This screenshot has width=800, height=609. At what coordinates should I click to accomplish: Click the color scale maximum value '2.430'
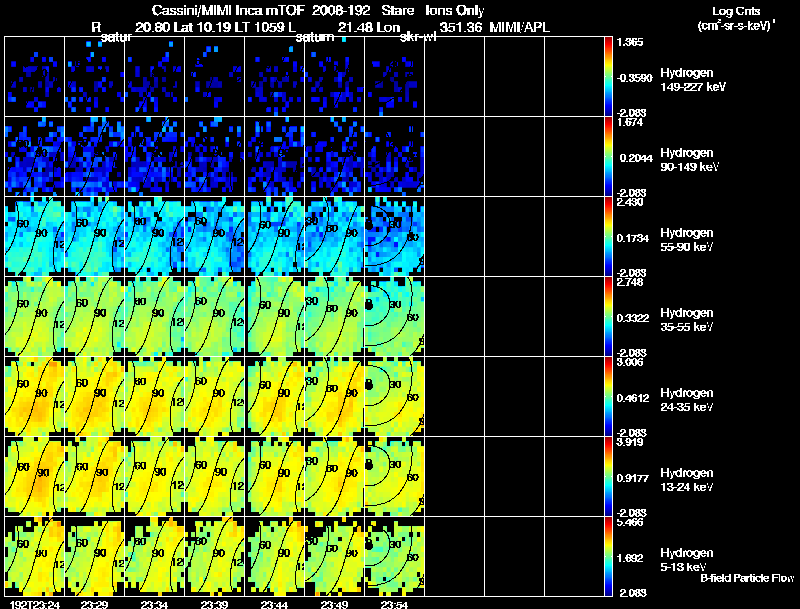pyautogui.click(x=630, y=202)
